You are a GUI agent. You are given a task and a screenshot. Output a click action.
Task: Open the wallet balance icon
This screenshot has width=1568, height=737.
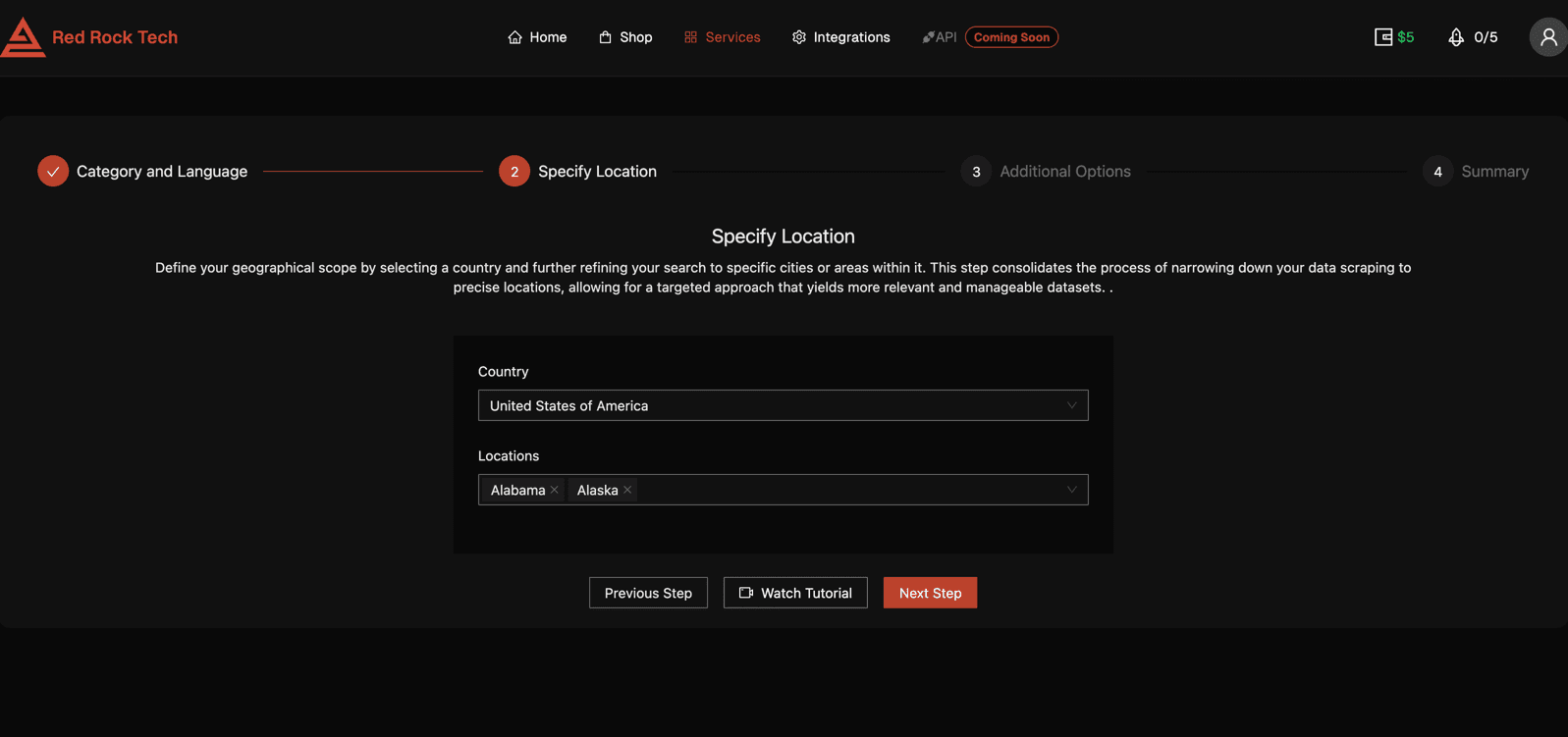tap(1382, 37)
